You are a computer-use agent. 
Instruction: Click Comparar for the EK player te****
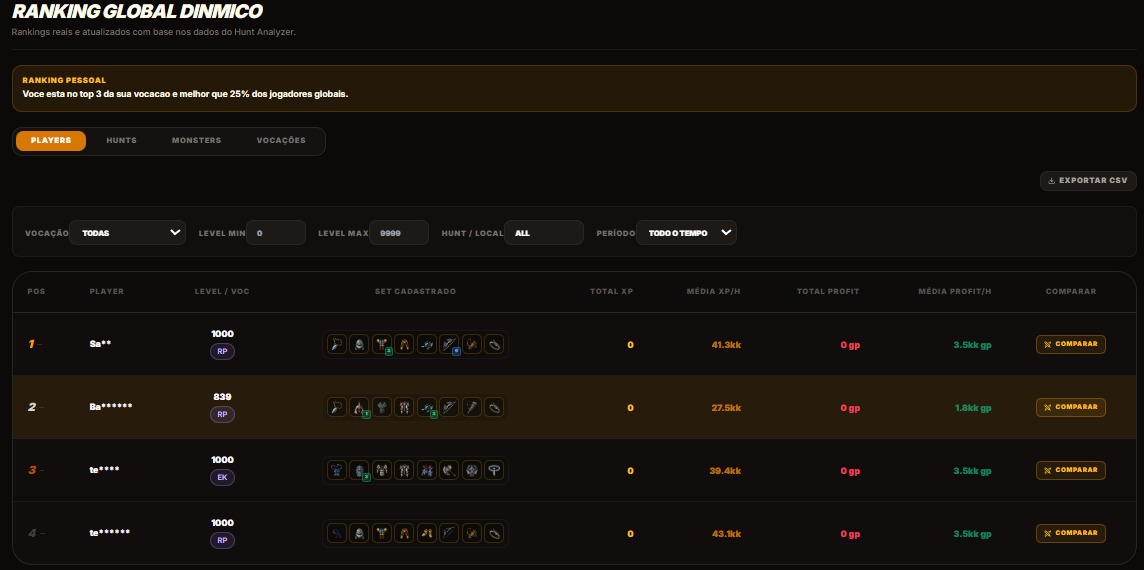point(1070,470)
